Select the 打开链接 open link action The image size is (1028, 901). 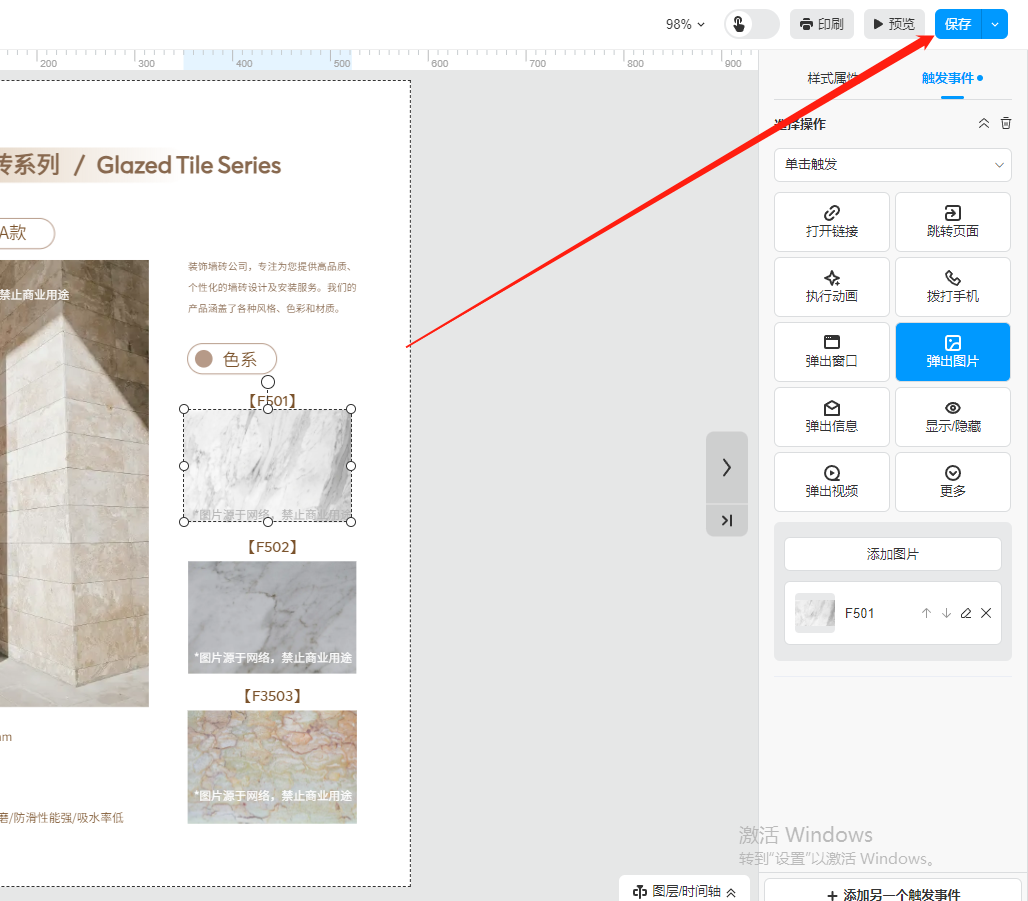[832, 222]
